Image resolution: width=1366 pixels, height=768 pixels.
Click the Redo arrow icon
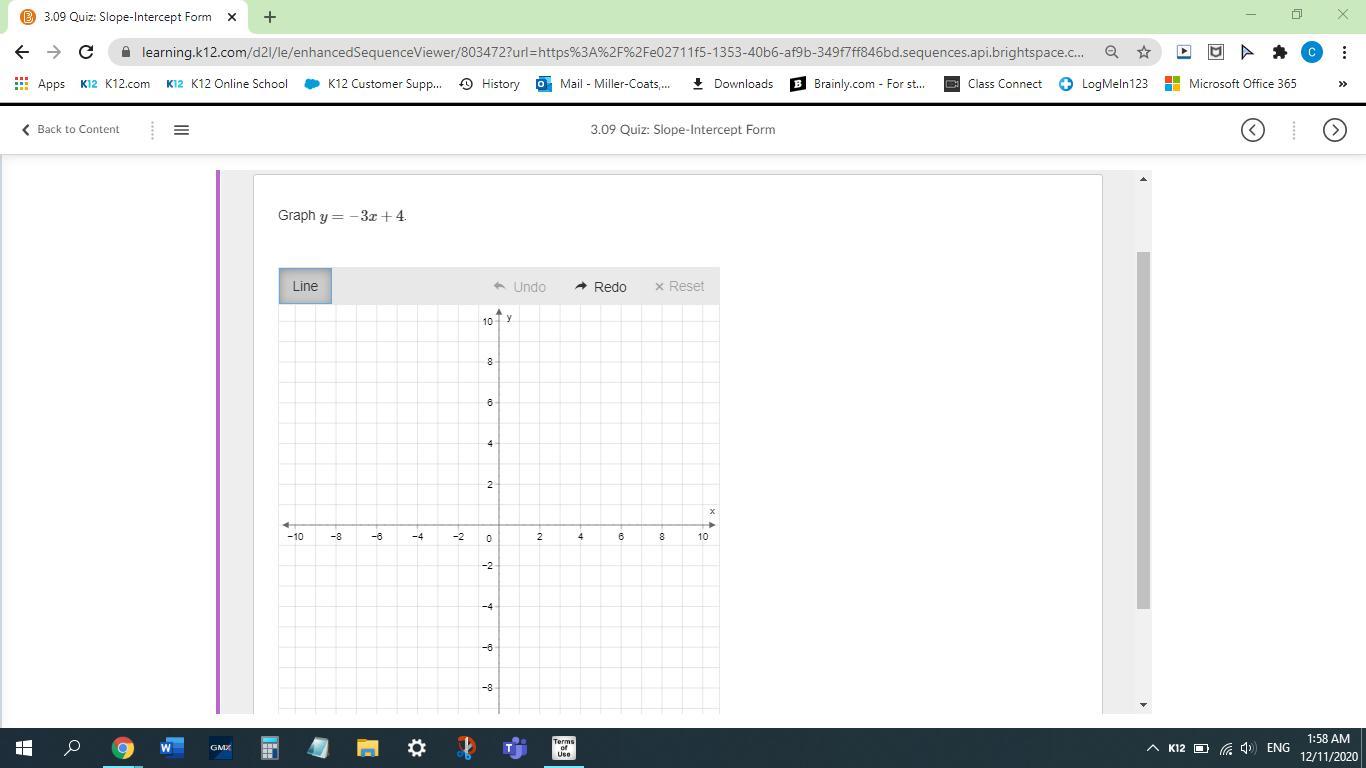[581, 286]
